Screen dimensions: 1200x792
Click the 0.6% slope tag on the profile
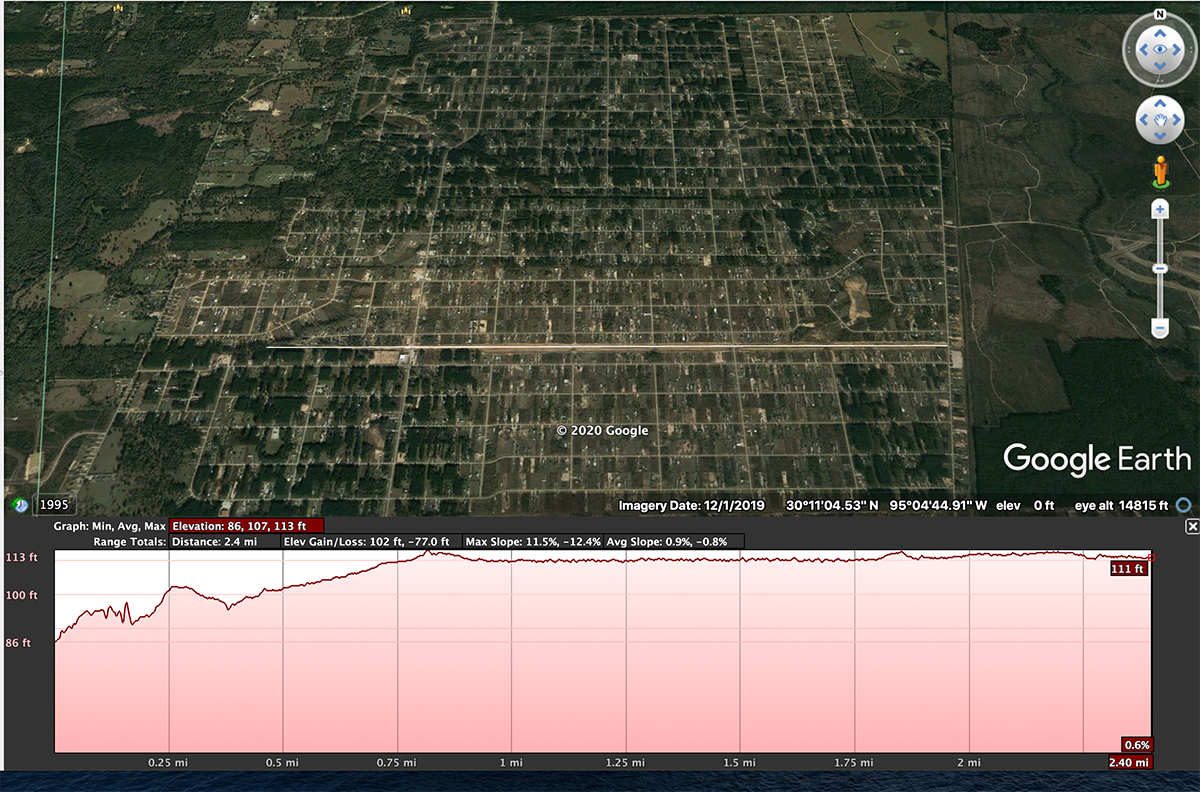tap(1137, 745)
